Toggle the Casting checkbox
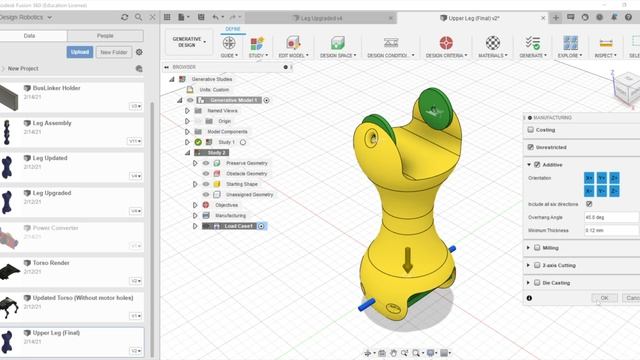 point(531,130)
